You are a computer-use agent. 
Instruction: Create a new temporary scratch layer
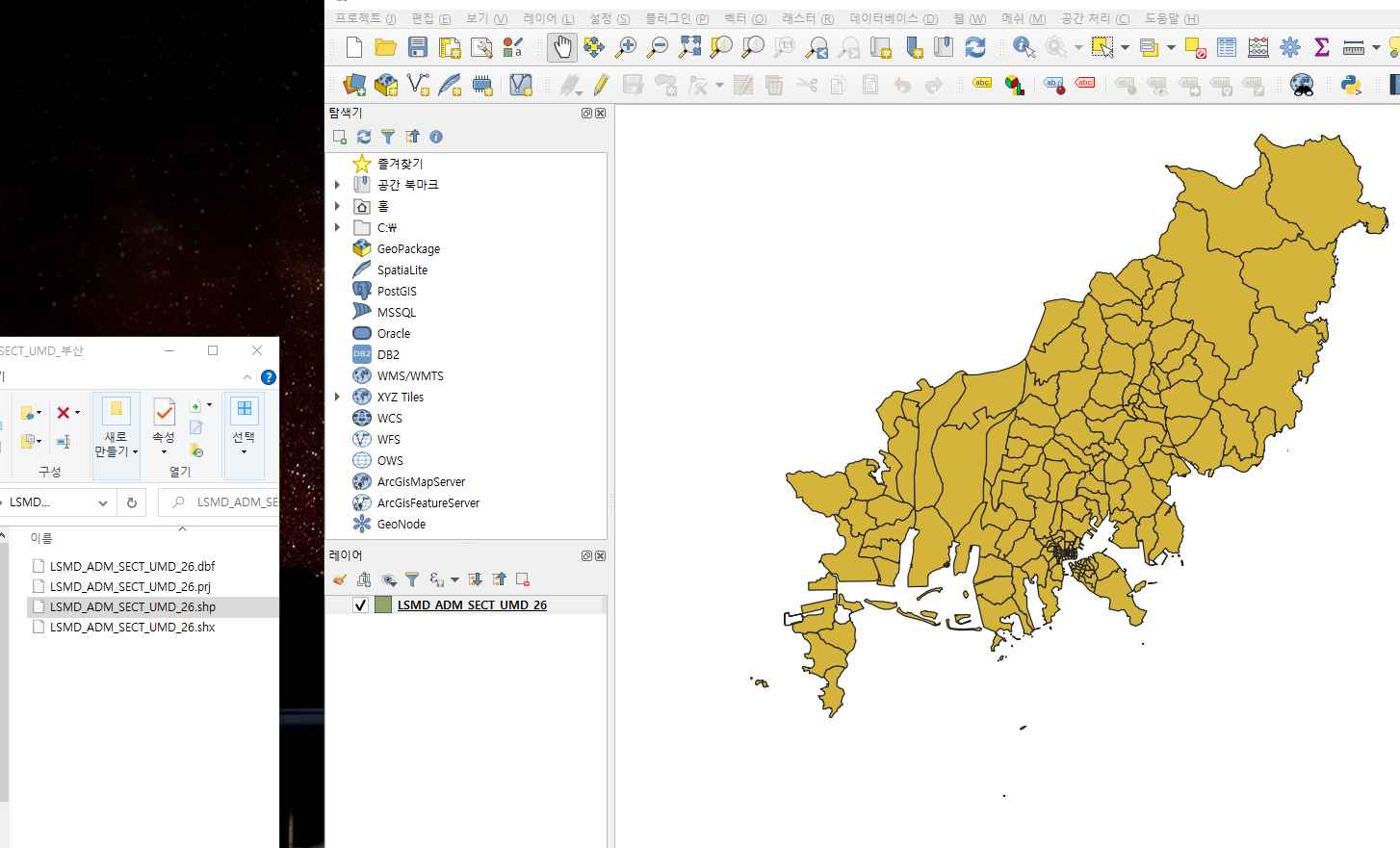coord(482,85)
